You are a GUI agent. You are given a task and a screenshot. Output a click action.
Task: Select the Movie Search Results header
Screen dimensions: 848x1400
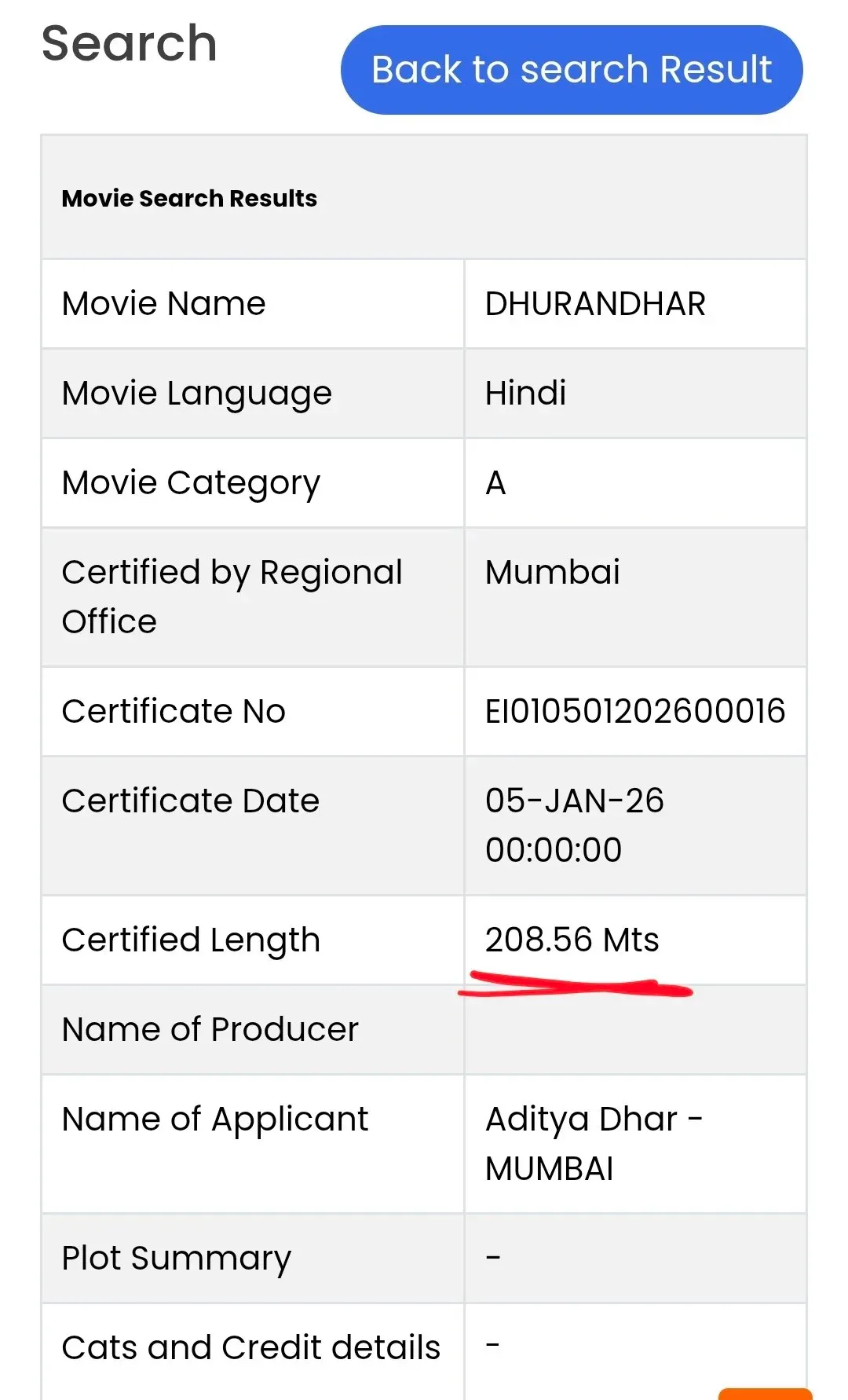pos(189,198)
